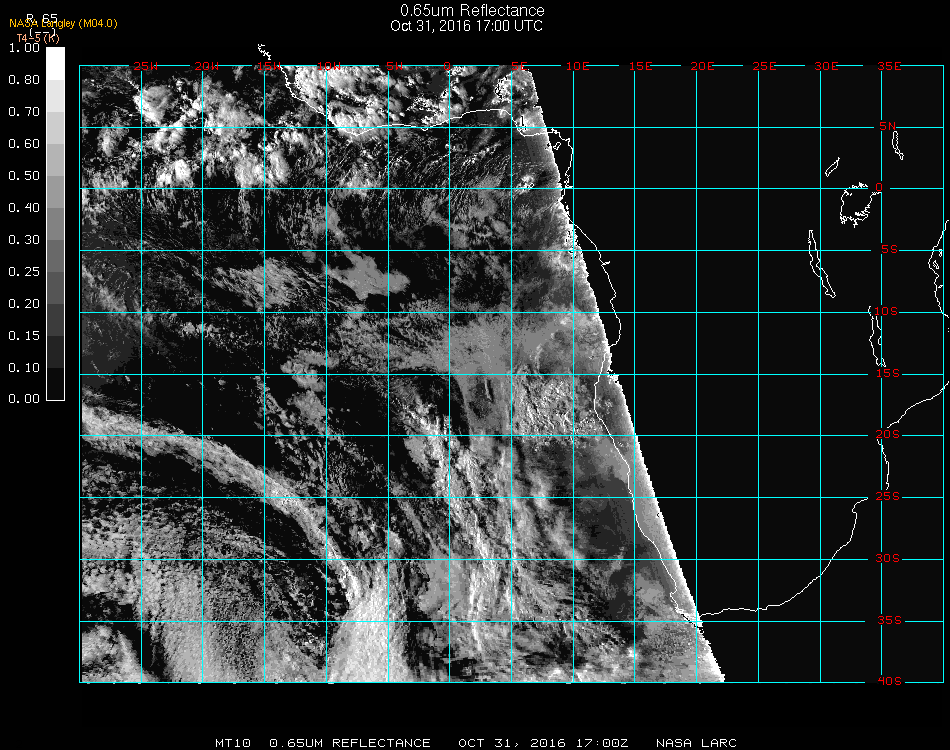Click the 35E longitude label
Screen dimensions: 950x750
[889, 66]
